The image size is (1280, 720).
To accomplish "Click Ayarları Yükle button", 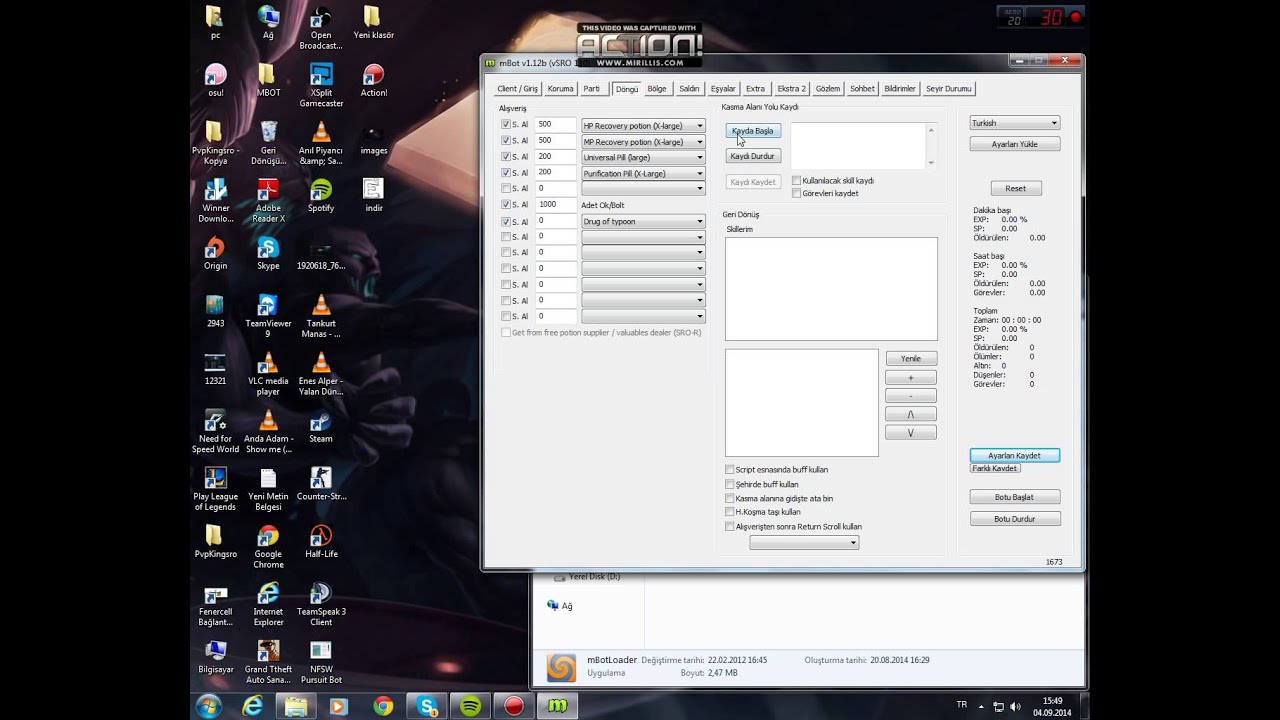I will [1014, 144].
